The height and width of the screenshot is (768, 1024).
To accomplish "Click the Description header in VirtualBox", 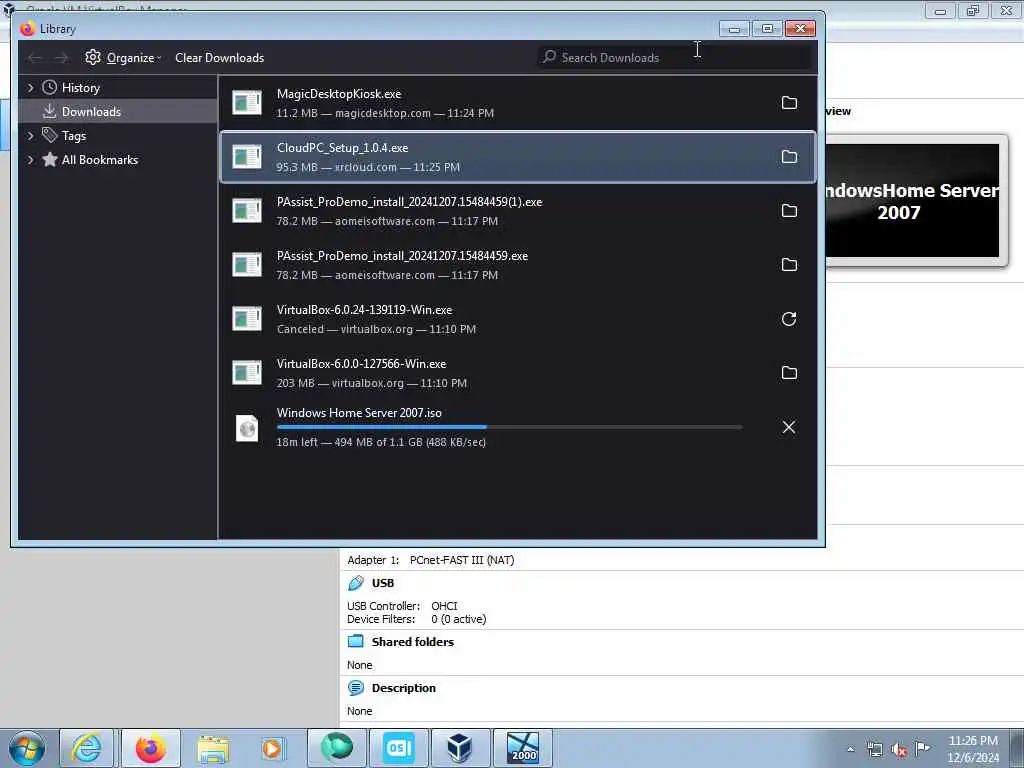I will tap(404, 688).
